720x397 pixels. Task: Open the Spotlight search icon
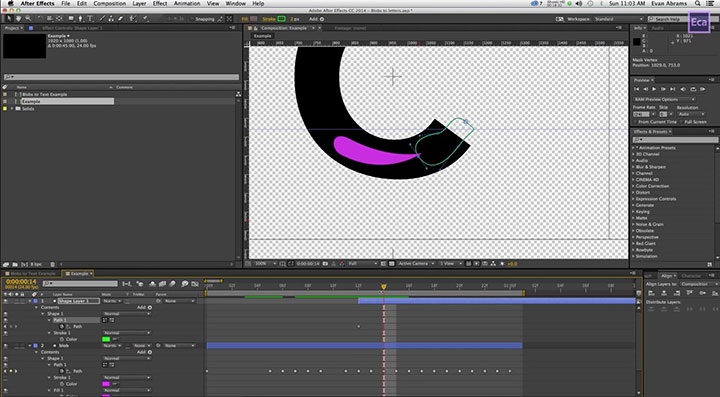click(698, 3)
